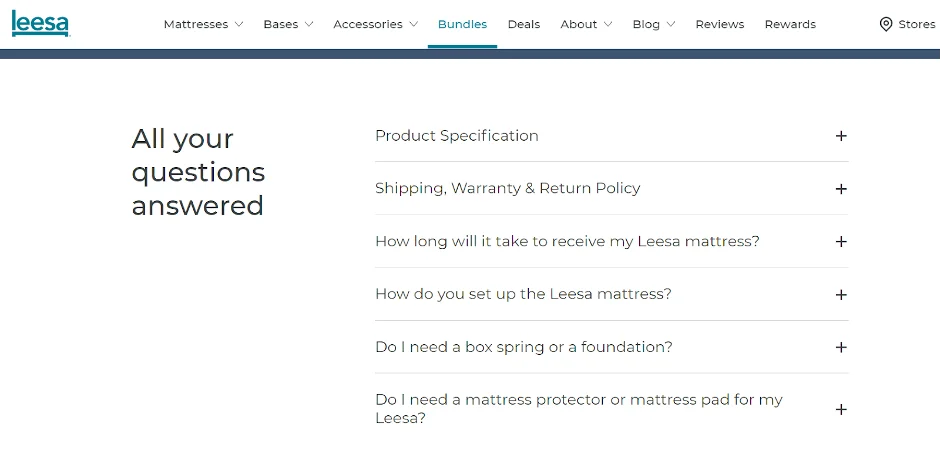Expand the Blog menu

[x=654, y=24]
